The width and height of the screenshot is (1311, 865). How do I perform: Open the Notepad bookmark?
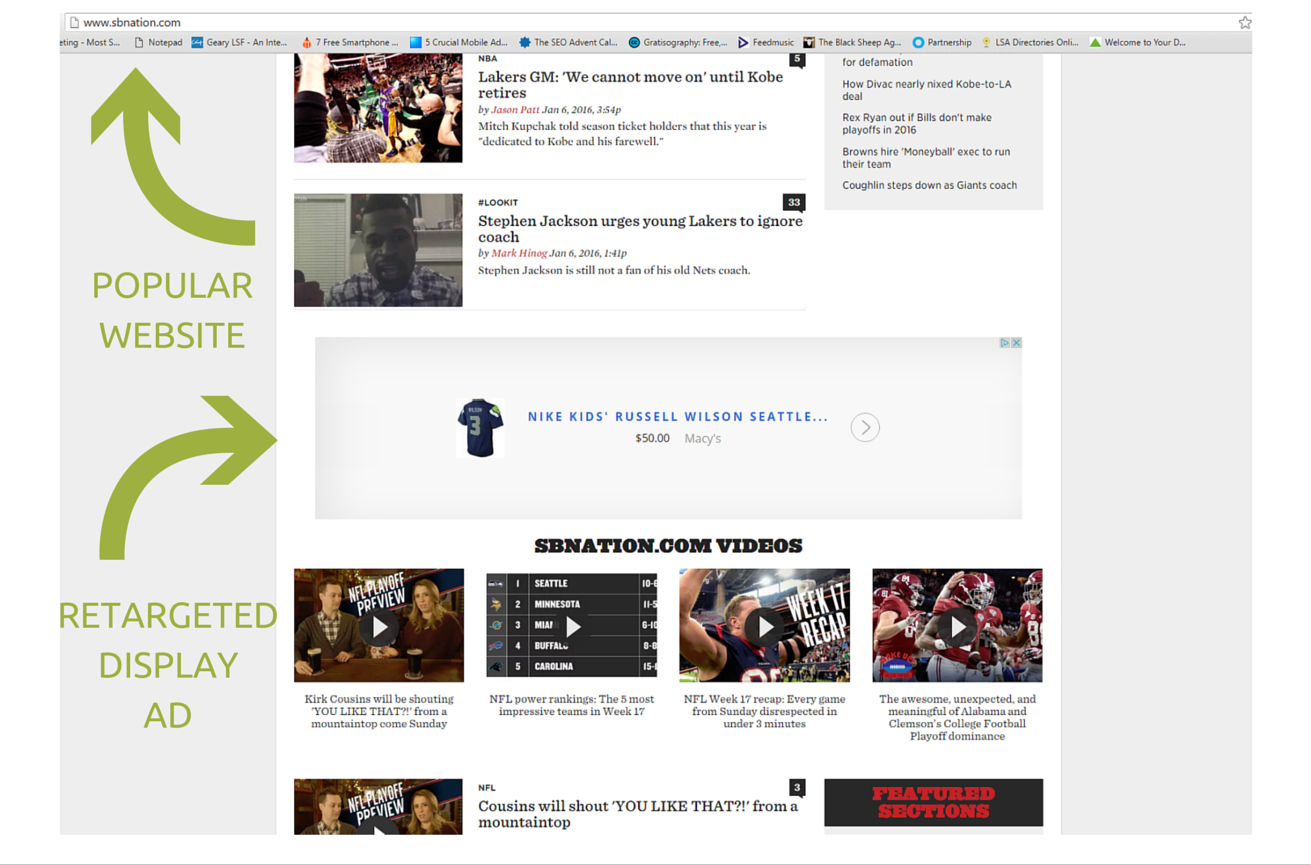point(158,42)
